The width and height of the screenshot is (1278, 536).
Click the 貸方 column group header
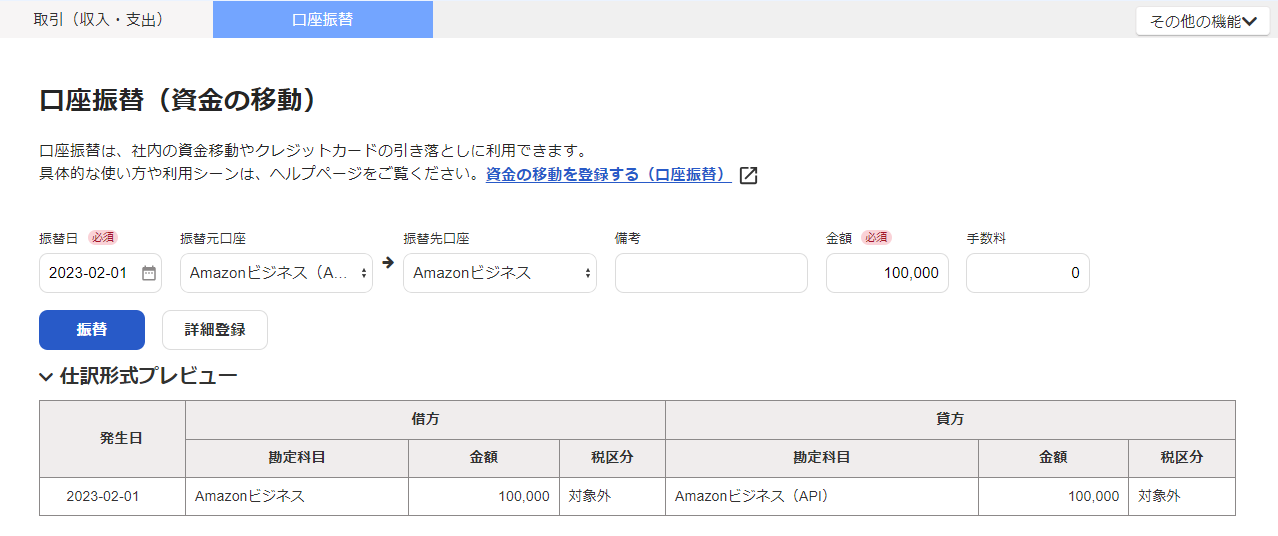pyautogui.click(x=950, y=420)
